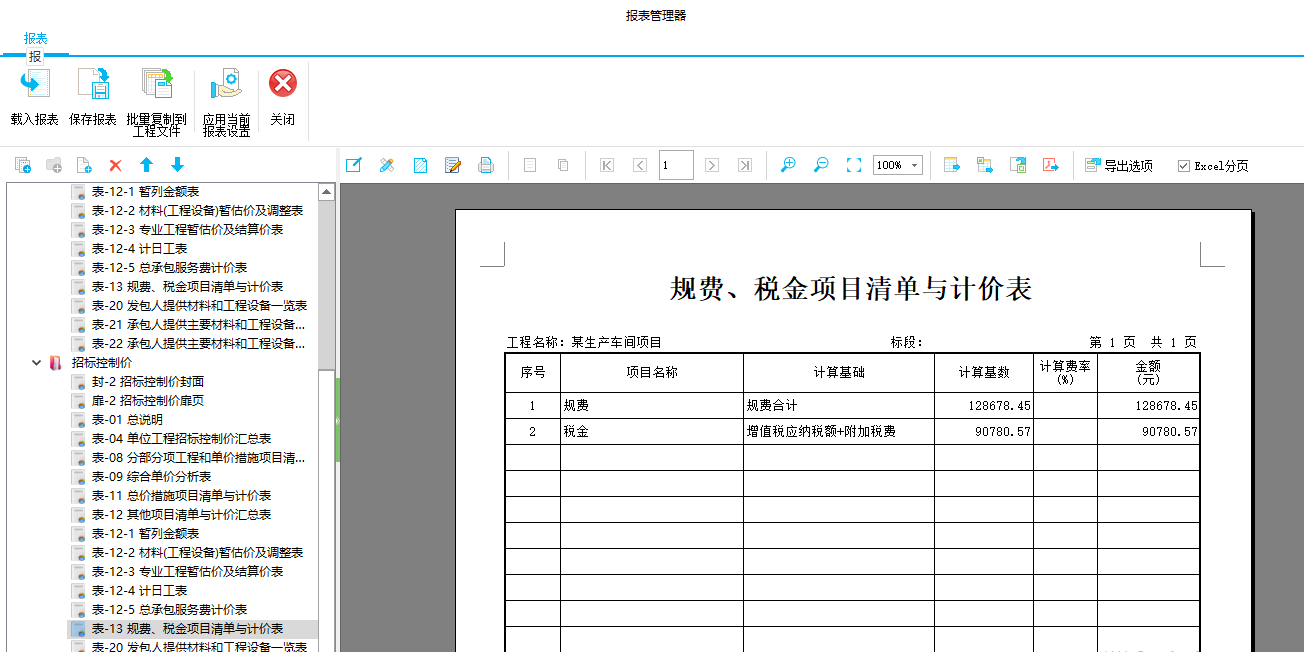Go to first page button
This screenshot has height=652, width=1304.
pyautogui.click(x=607, y=165)
